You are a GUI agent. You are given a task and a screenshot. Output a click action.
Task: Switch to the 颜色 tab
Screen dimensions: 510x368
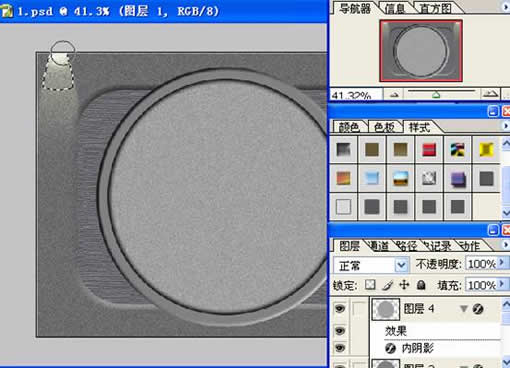point(349,127)
